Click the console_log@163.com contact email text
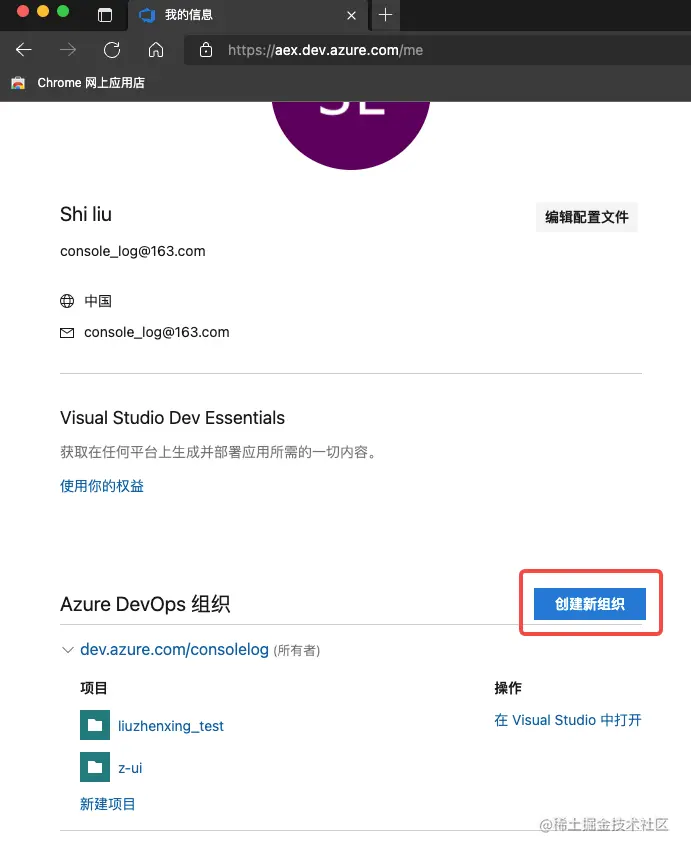This screenshot has width=691, height=855. pos(157,332)
